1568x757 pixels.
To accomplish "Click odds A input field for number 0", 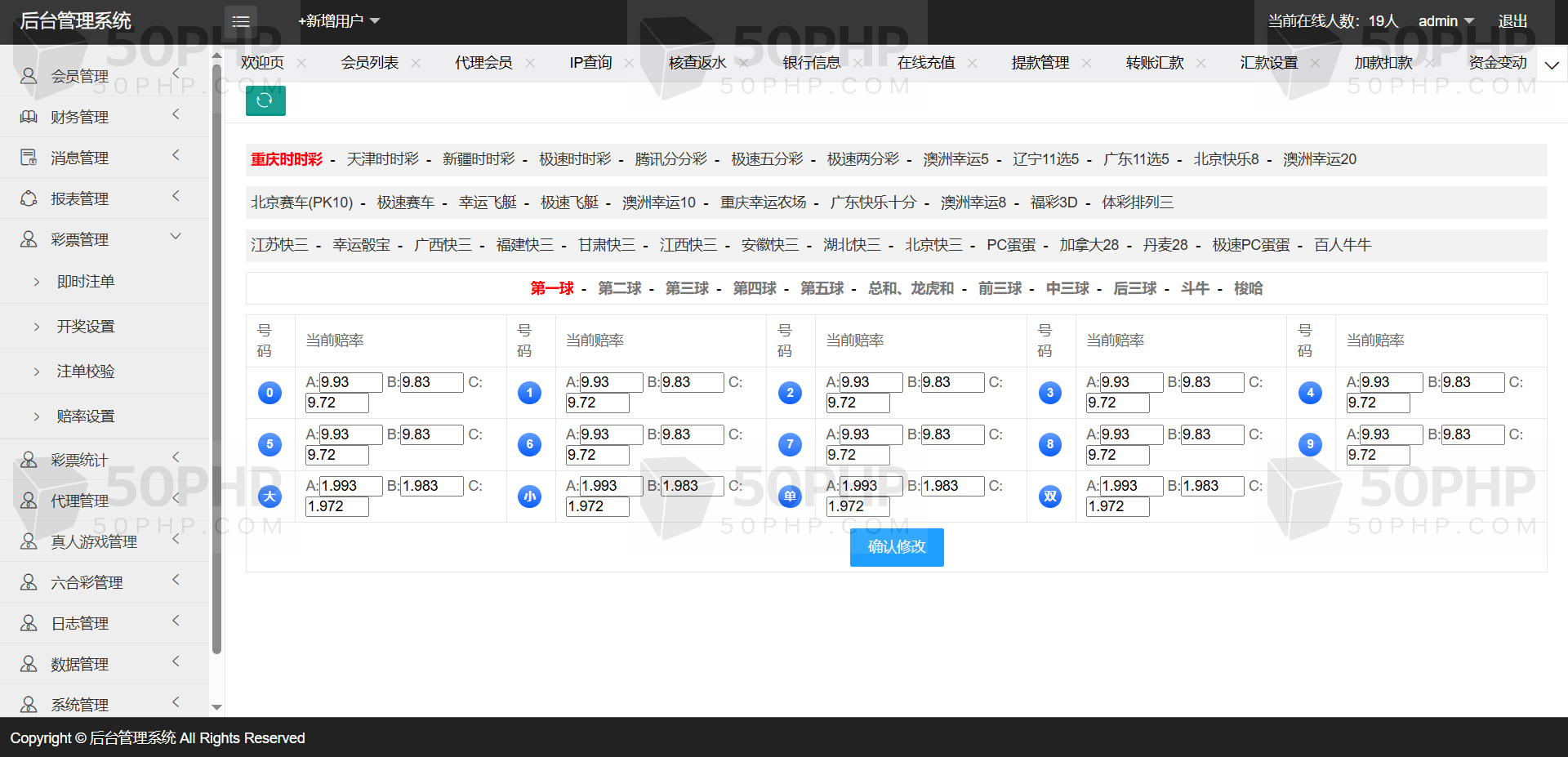I will [x=350, y=382].
